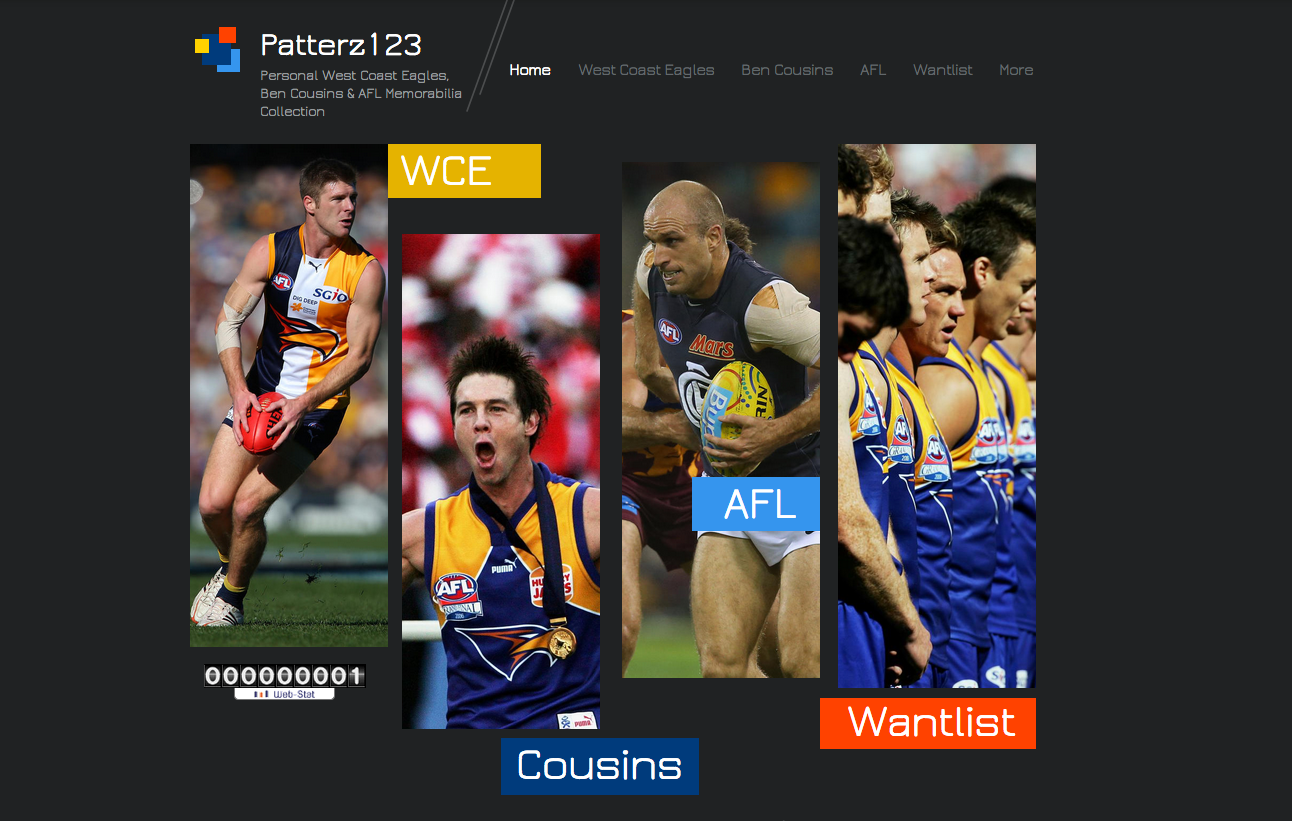The width and height of the screenshot is (1292, 821).
Task: Click the orange Wantlist label
Action: tap(927, 722)
